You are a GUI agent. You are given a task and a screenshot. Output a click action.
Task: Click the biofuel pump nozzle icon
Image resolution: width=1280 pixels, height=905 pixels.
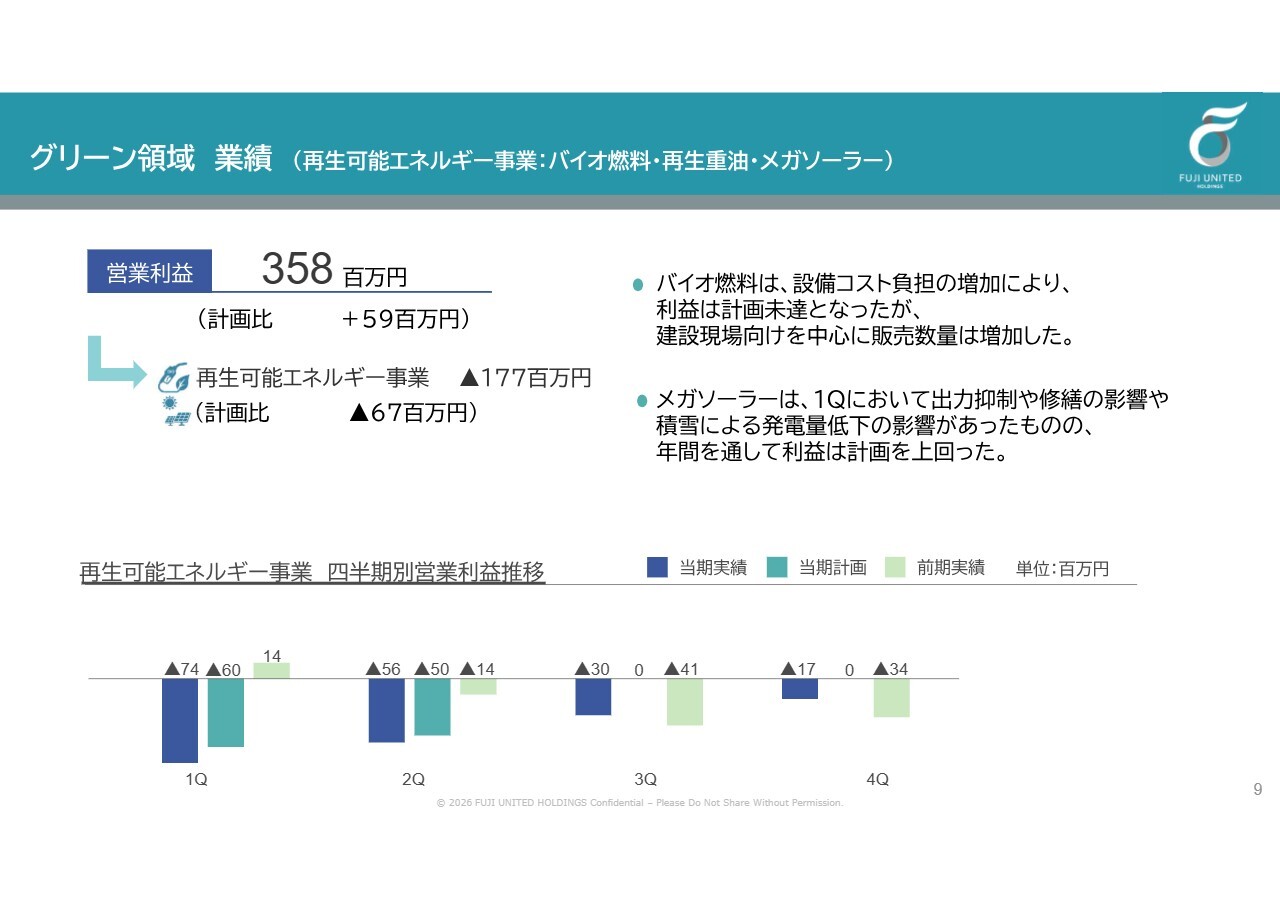click(174, 378)
